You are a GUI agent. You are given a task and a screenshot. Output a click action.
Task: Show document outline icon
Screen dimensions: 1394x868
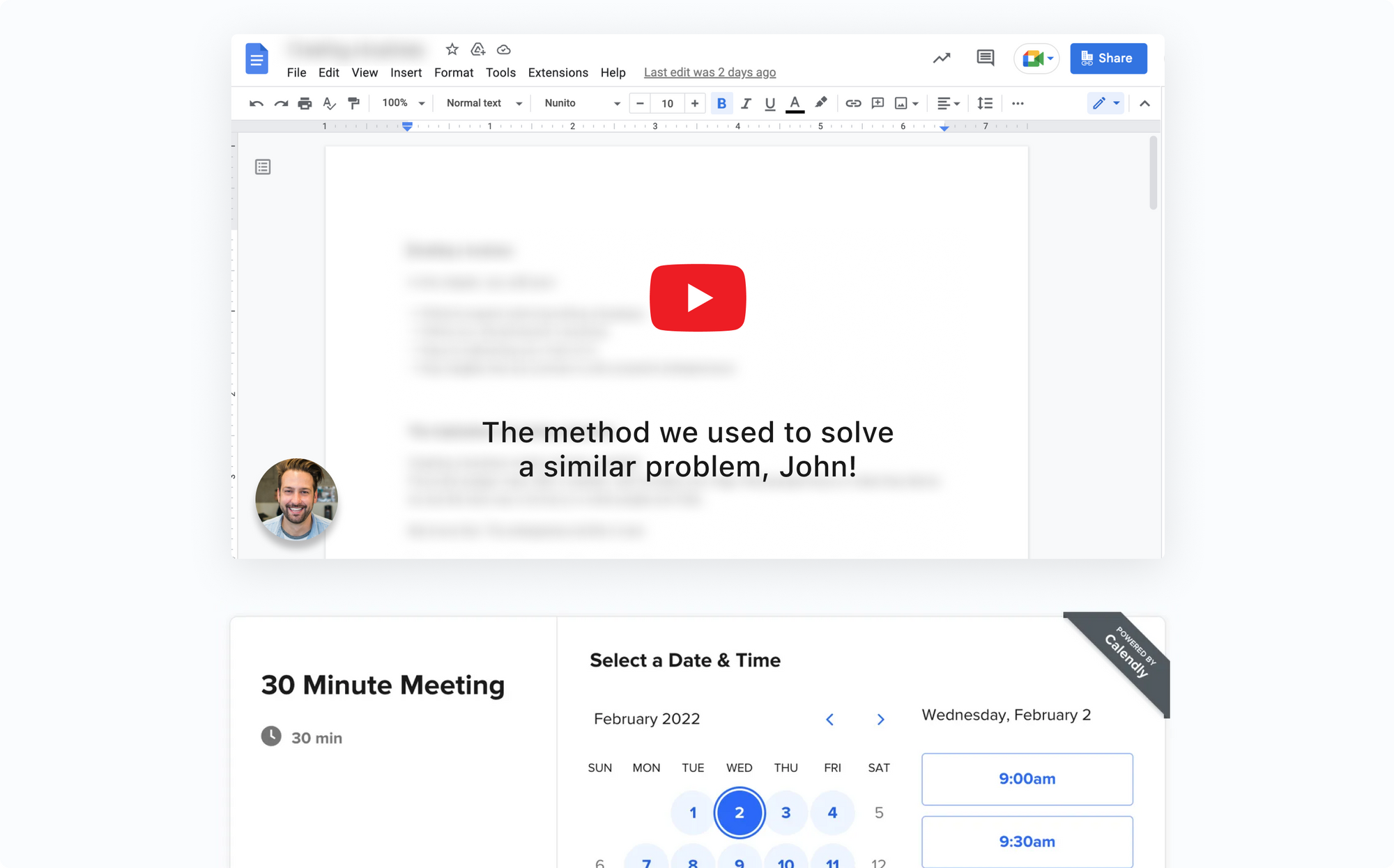pyautogui.click(x=263, y=167)
